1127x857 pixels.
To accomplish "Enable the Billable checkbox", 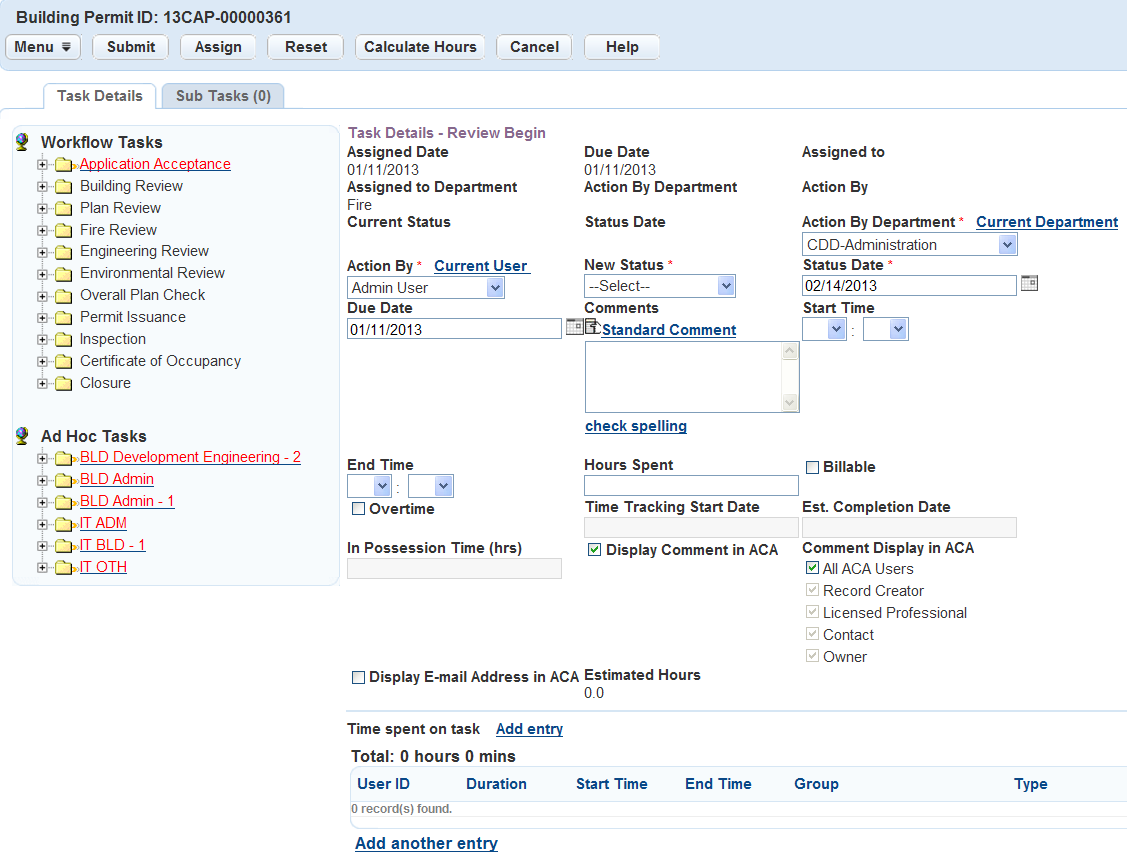I will point(812,468).
